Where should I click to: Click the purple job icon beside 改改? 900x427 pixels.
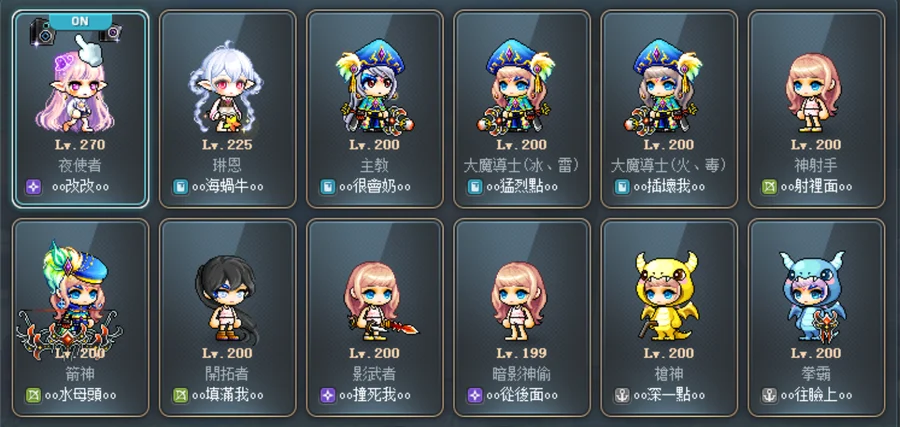coord(33,187)
